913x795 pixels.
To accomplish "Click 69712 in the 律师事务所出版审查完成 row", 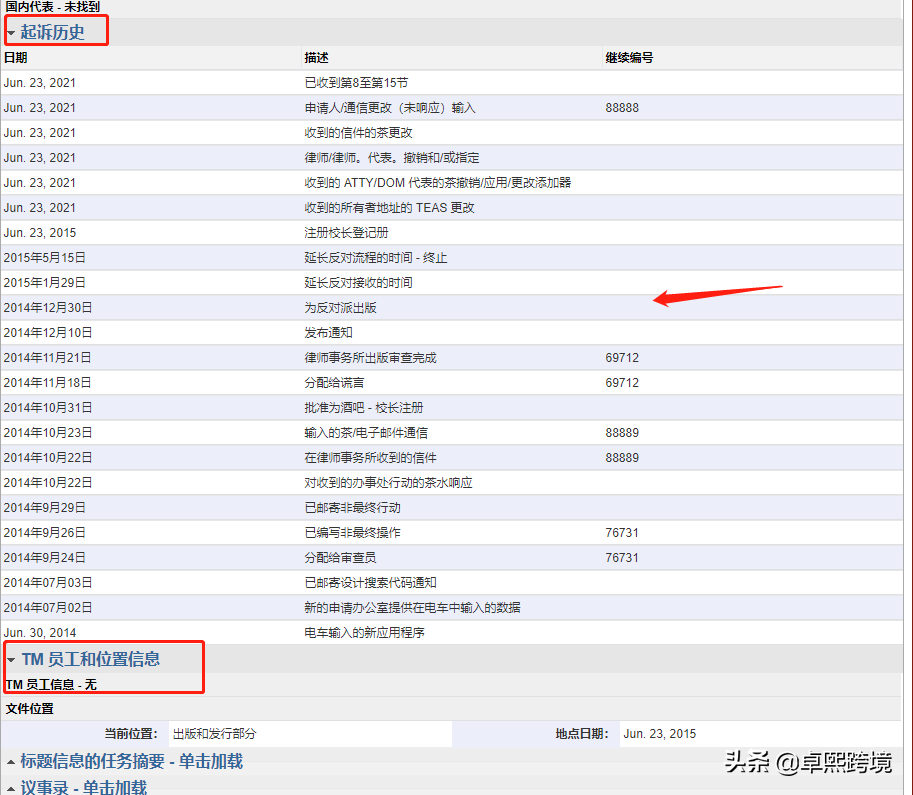I will [x=622, y=358].
